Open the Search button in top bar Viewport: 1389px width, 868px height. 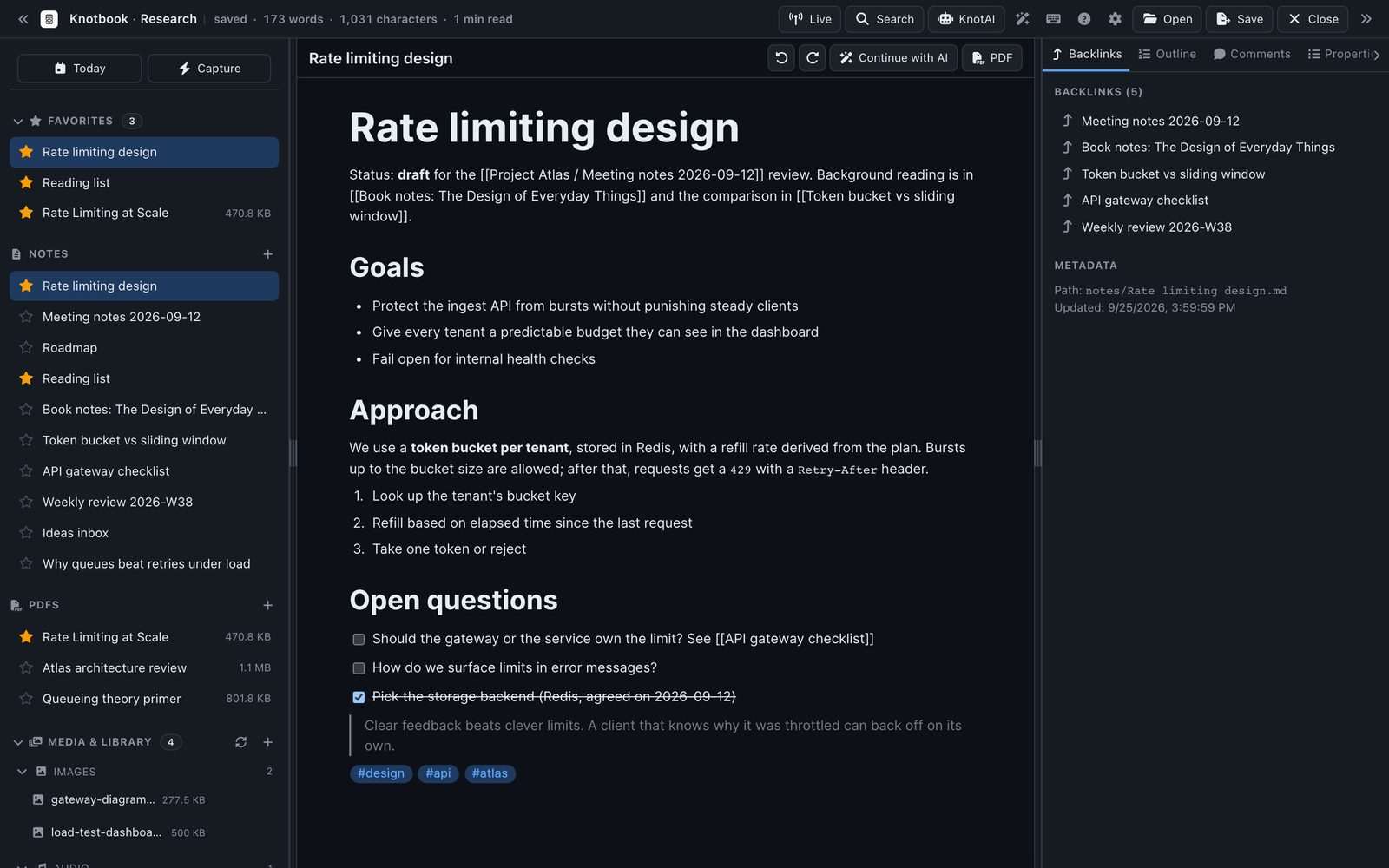[x=885, y=19]
